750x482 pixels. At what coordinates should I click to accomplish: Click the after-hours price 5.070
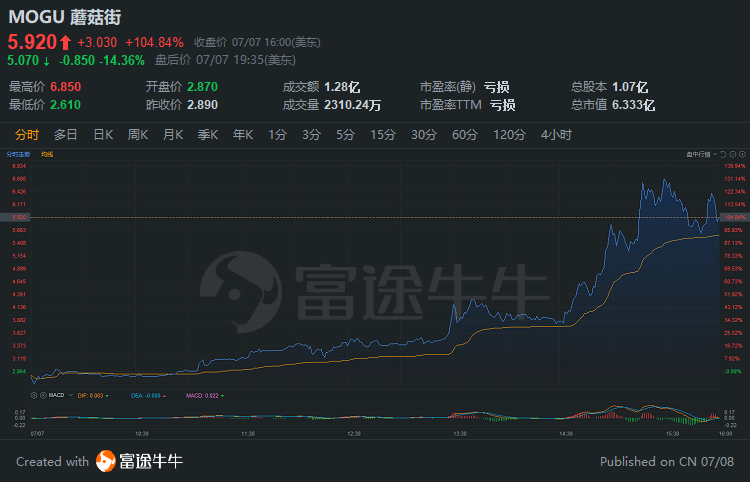click(x=23, y=60)
